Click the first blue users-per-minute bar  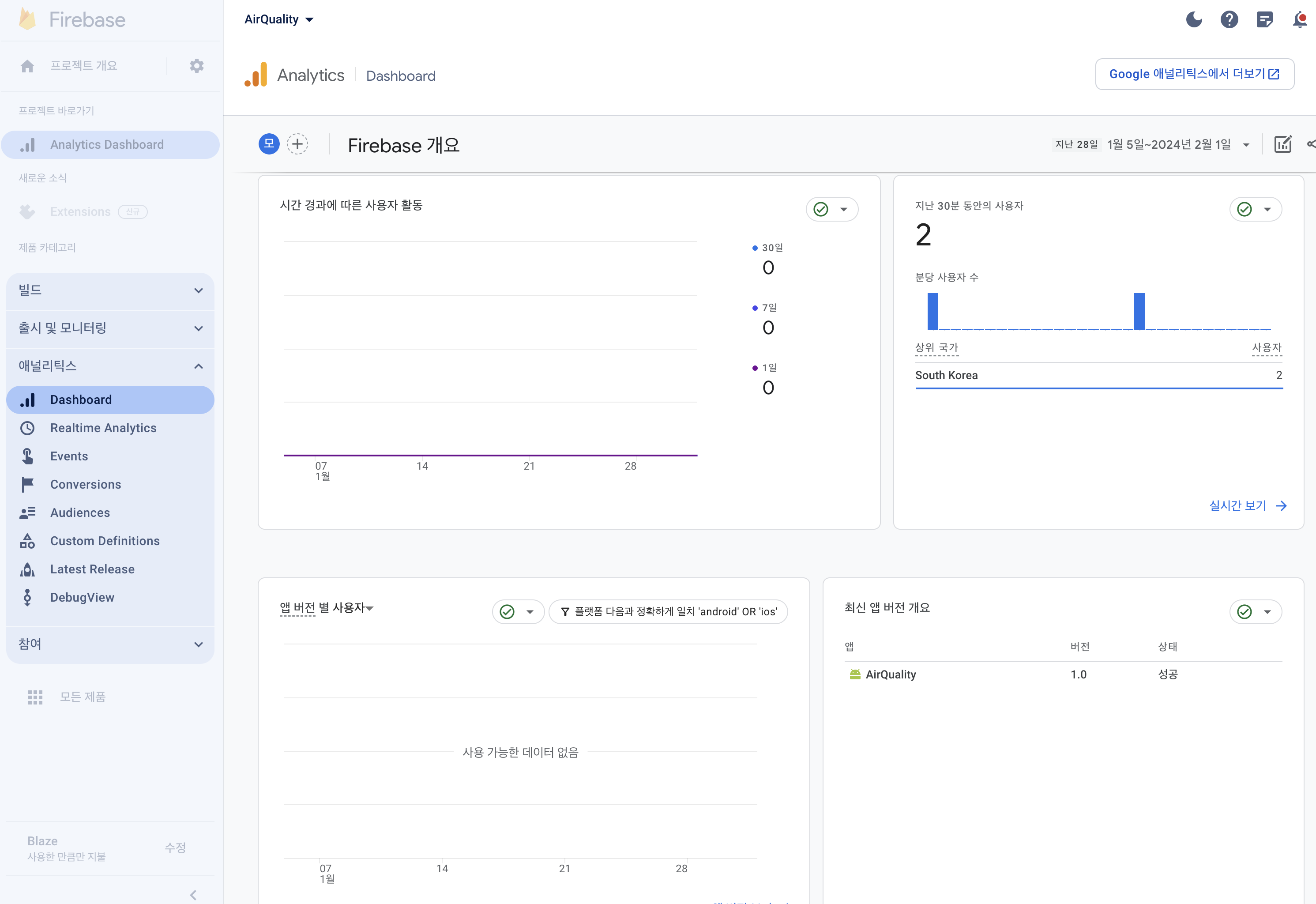tap(932, 312)
